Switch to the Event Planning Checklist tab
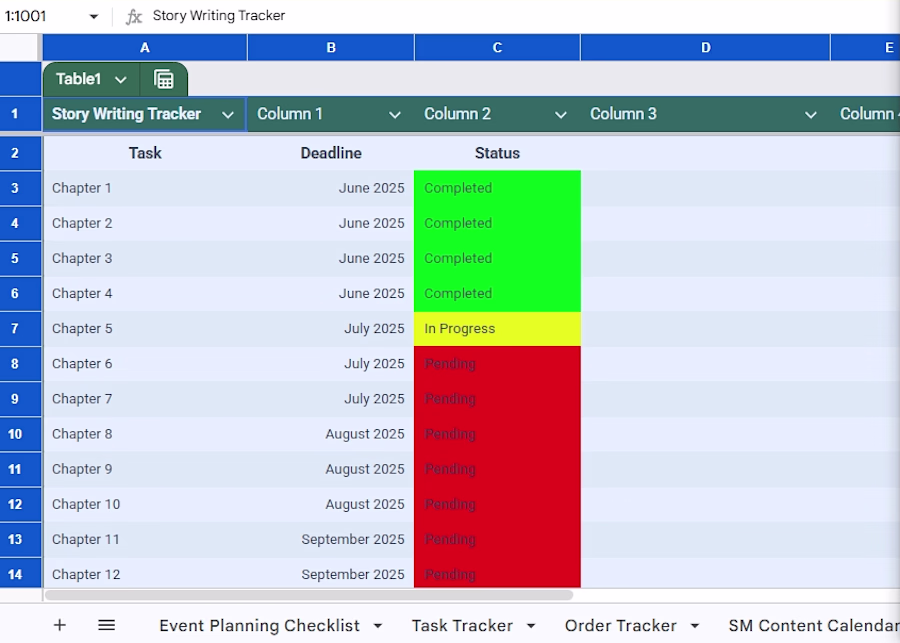This screenshot has height=643, width=900. coord(259,625)
